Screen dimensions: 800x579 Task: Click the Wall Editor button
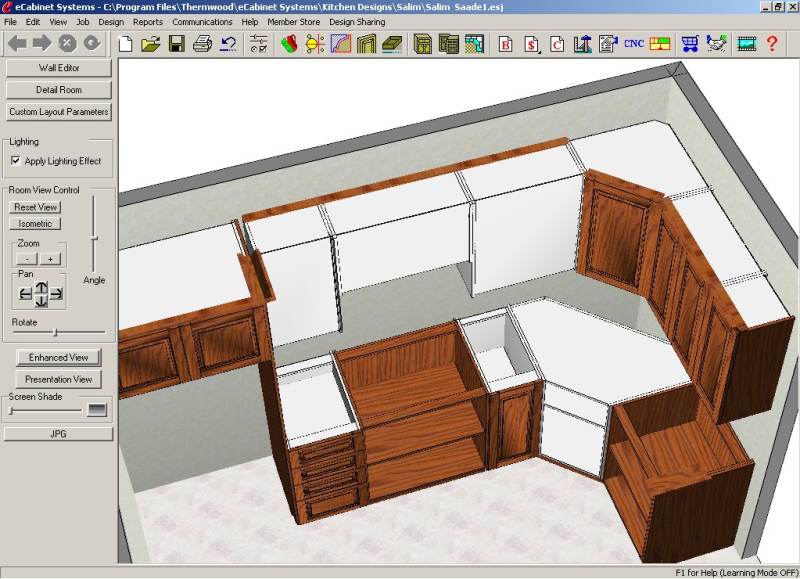59,68
